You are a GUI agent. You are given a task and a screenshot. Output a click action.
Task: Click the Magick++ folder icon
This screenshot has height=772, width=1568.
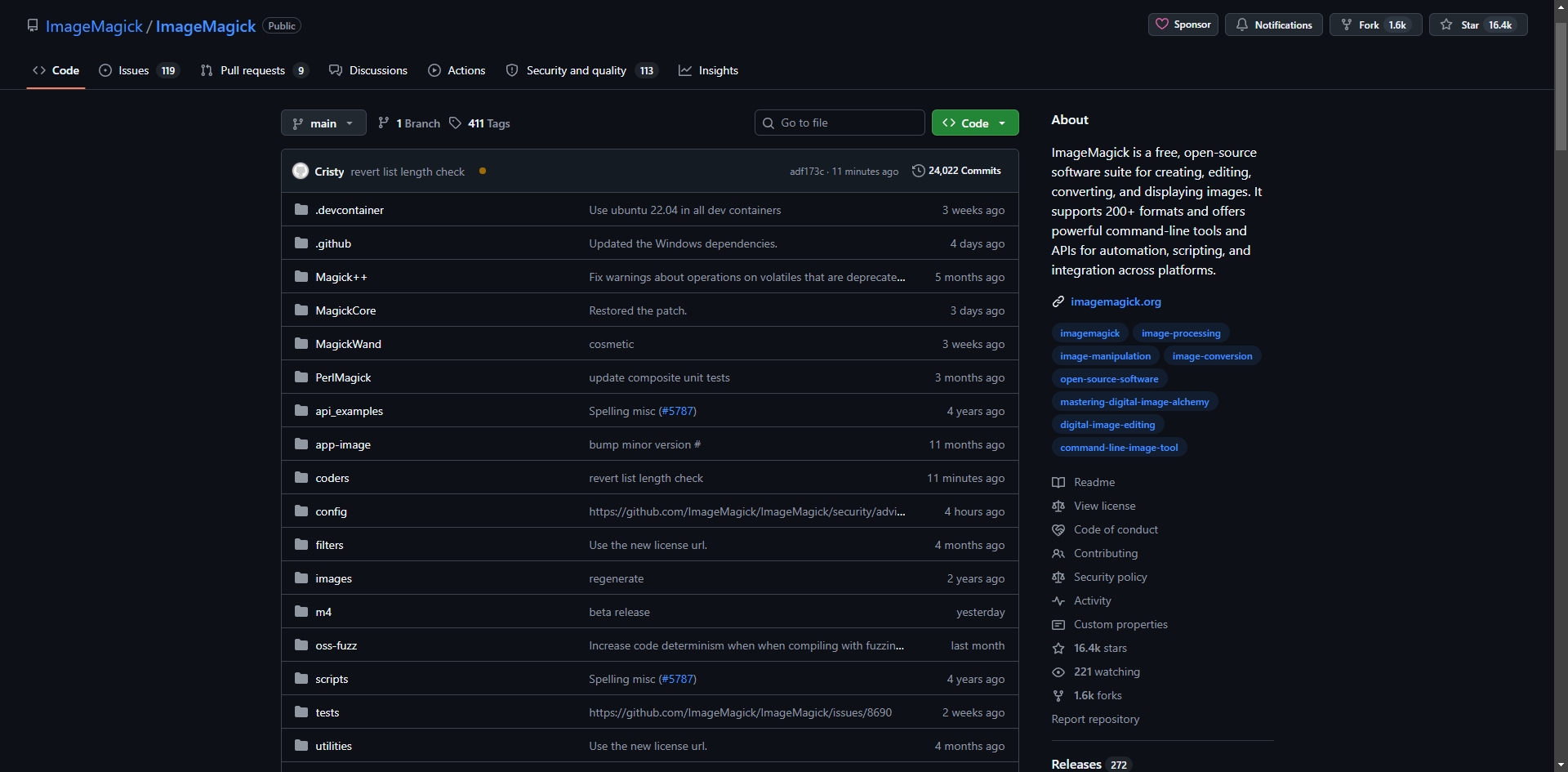coord(301,277)
